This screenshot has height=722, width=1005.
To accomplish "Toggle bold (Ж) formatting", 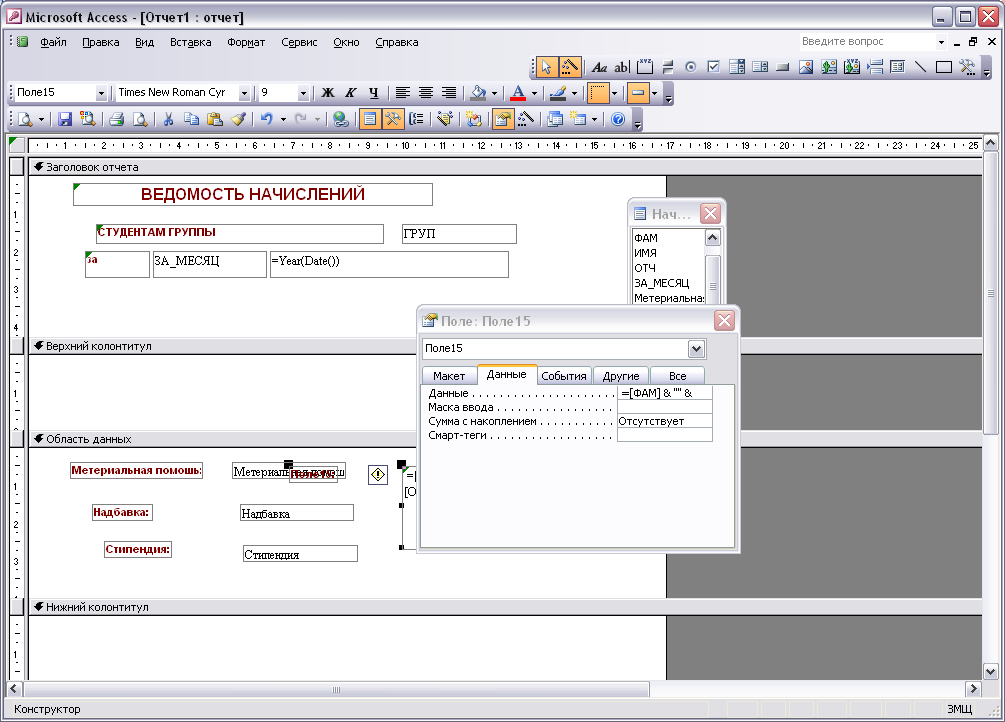I will 328,93.
